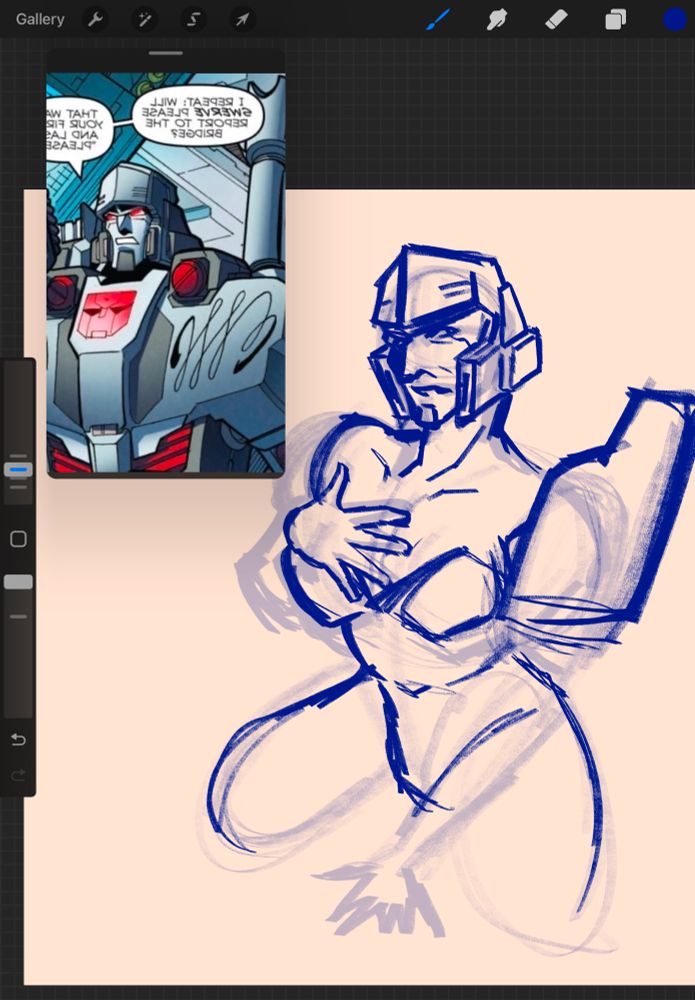Adjust the brush size slider handle
The image size is (695, 1000).
(18, 470)
